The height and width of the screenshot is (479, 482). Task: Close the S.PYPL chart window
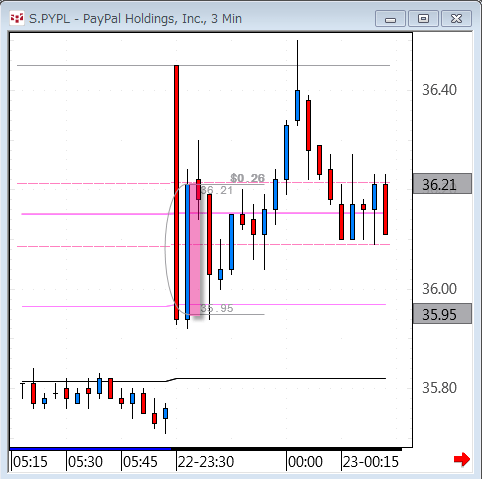click(456, 19)
